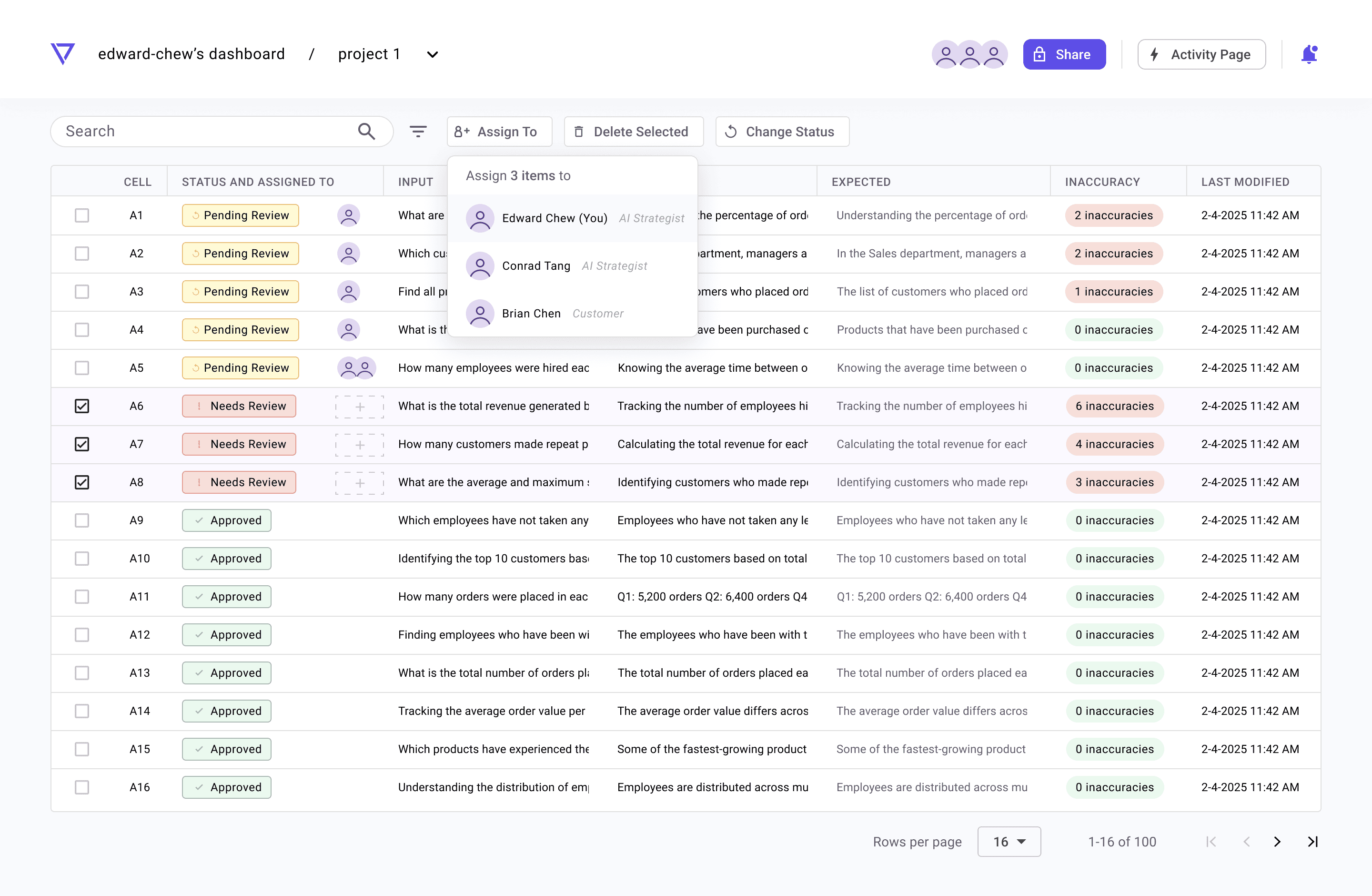The image size is (1372, 896).
Task: Add assignee placeholder for row A6
Action: 360,407
